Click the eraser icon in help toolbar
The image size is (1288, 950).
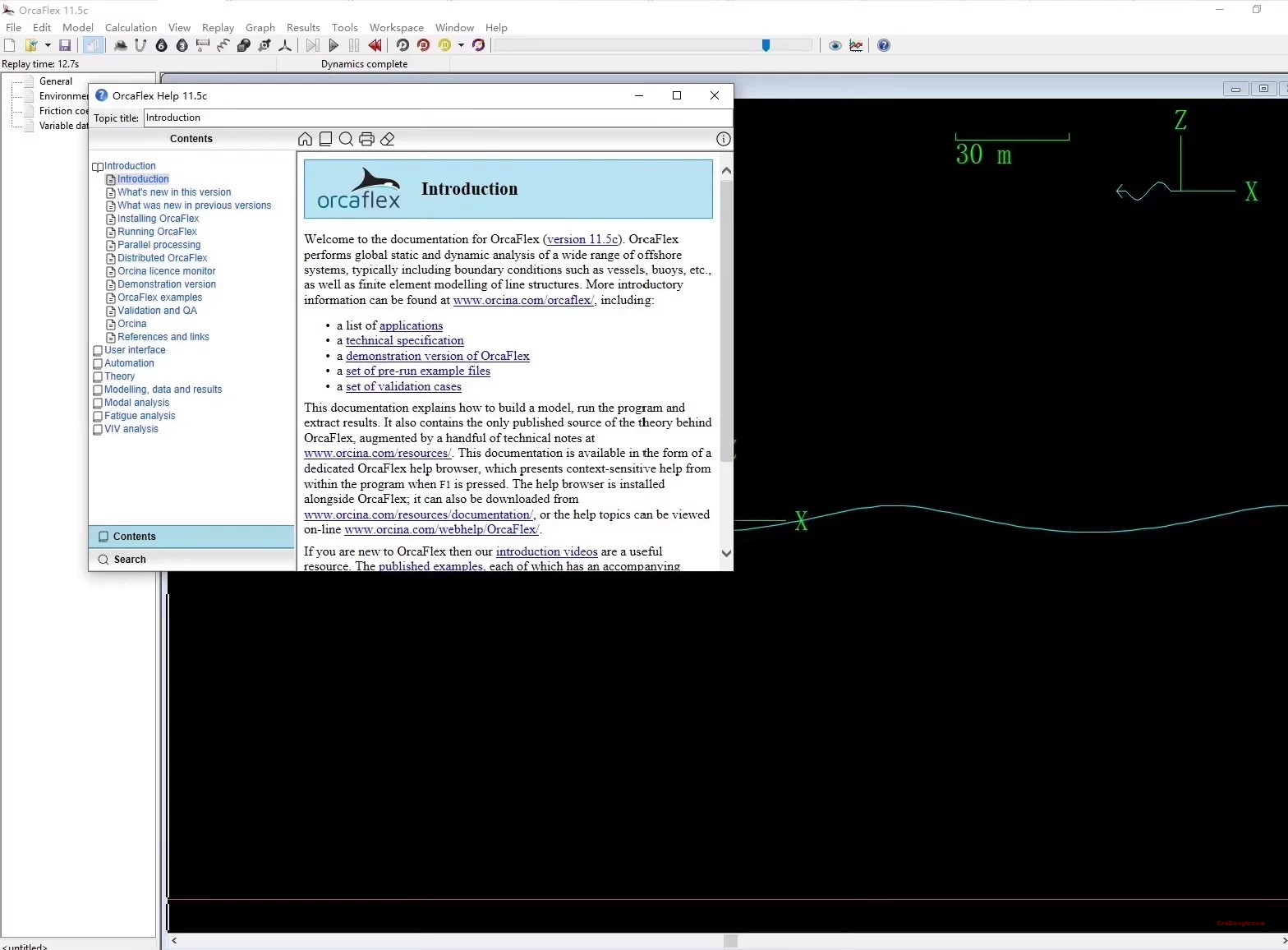(388, 139)
